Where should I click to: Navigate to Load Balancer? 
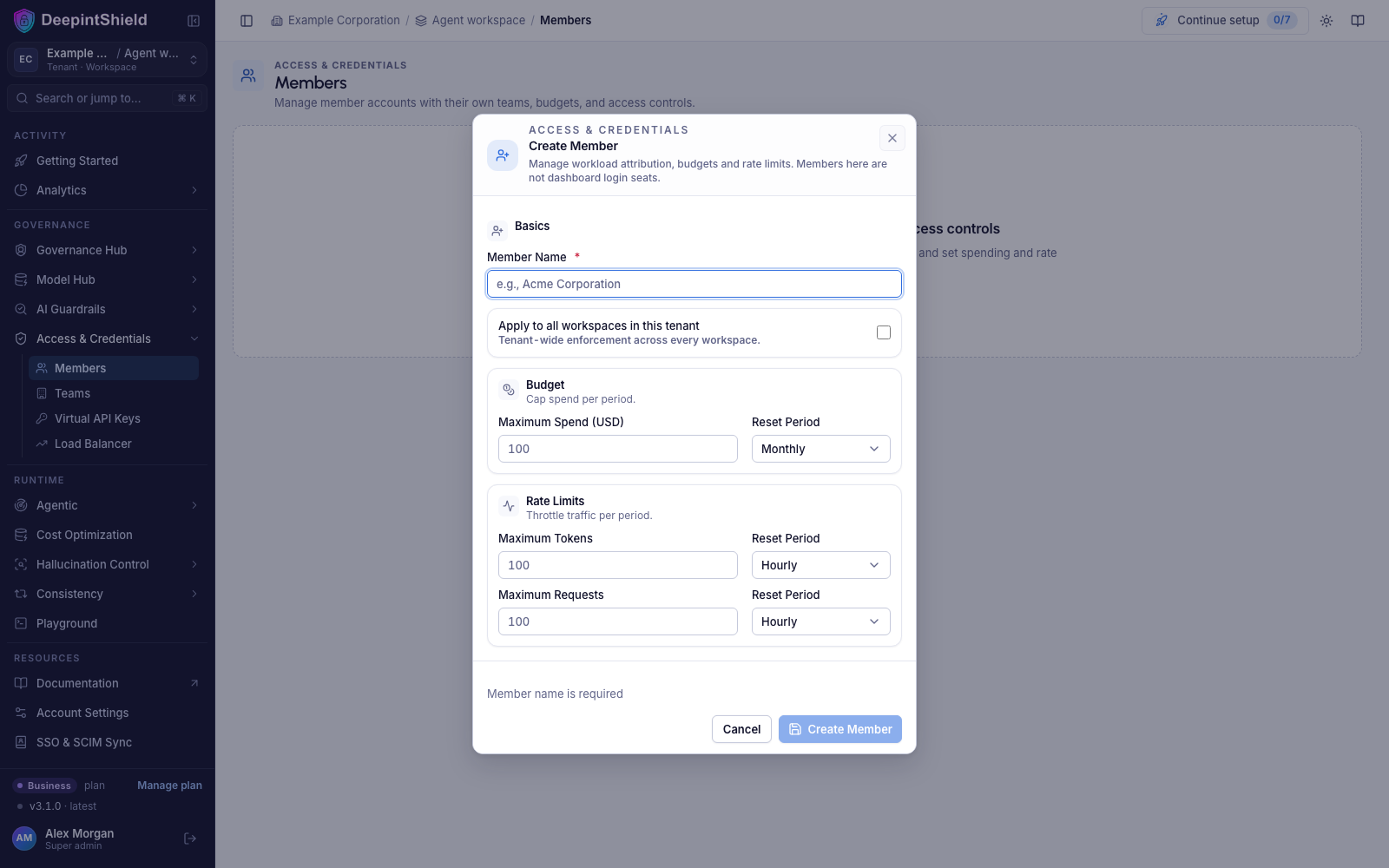pyautogui.click(x=114, y=444)
